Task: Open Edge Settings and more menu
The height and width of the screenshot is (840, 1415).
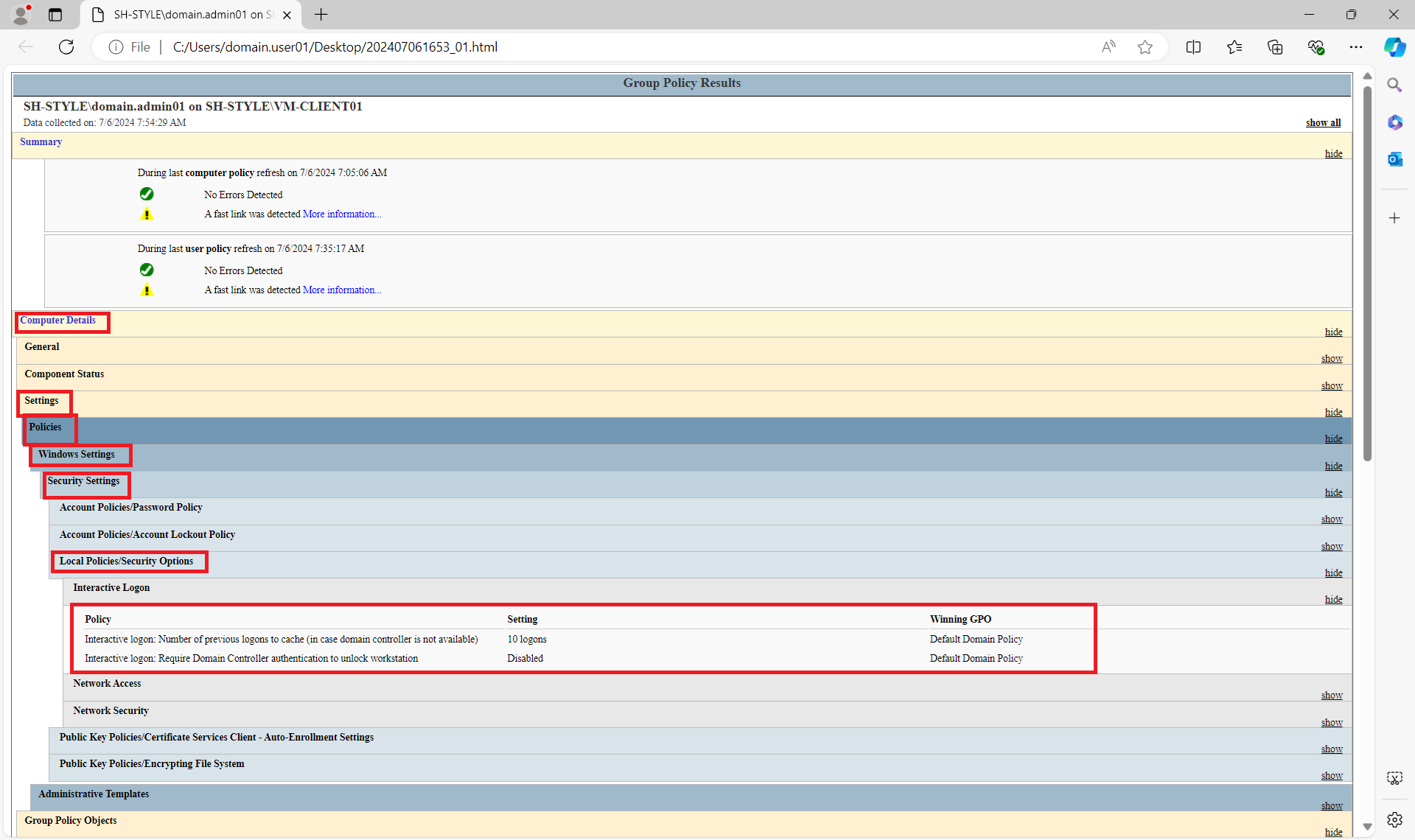Action: coord(1355,47)
